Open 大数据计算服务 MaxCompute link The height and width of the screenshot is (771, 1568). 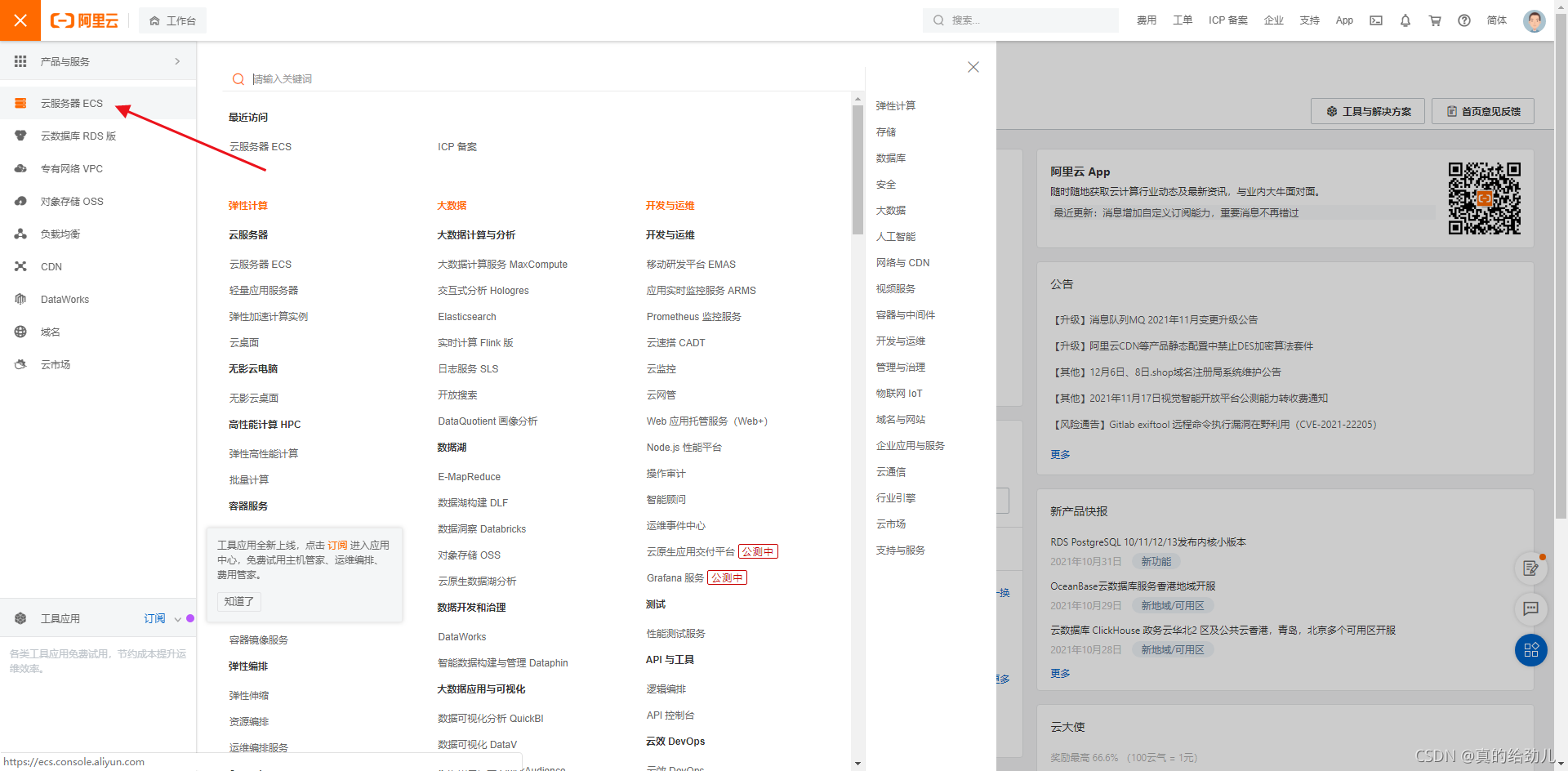tap(502, 265)
